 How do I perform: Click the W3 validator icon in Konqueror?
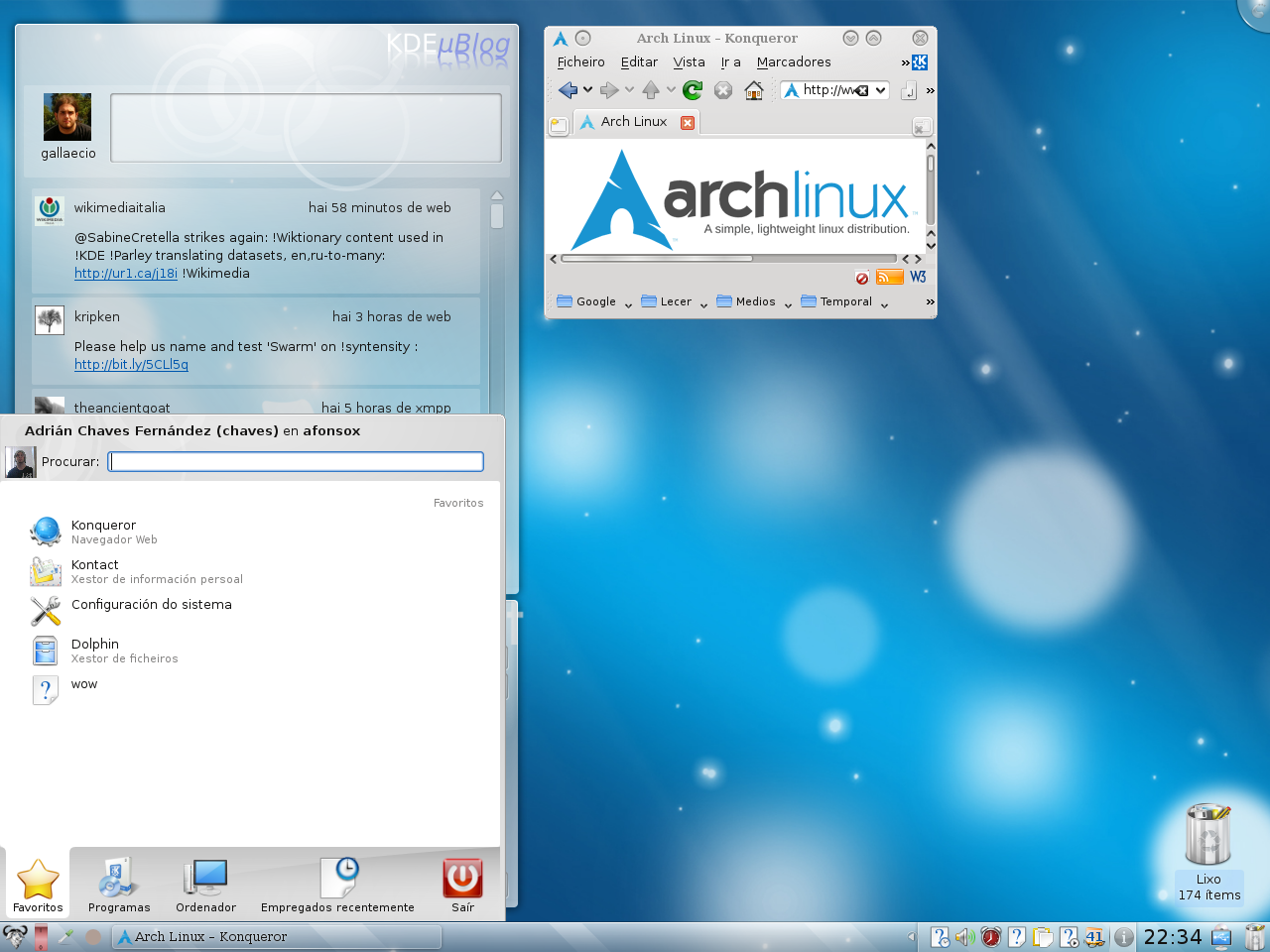point(918,277)
